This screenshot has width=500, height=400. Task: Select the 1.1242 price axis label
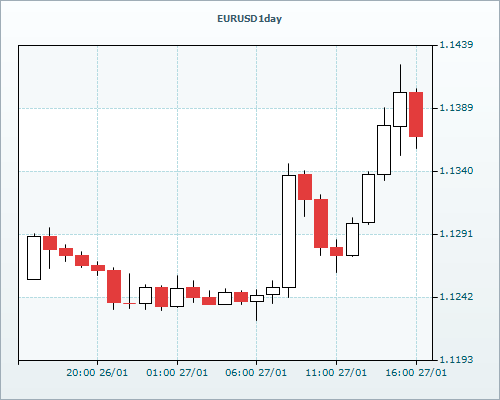click(x=456, y=297)
